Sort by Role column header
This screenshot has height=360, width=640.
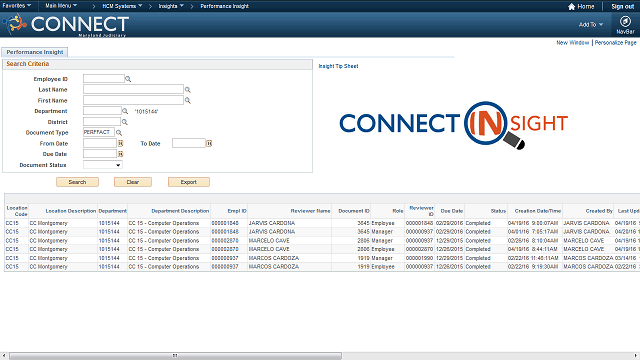coord(398,211)
